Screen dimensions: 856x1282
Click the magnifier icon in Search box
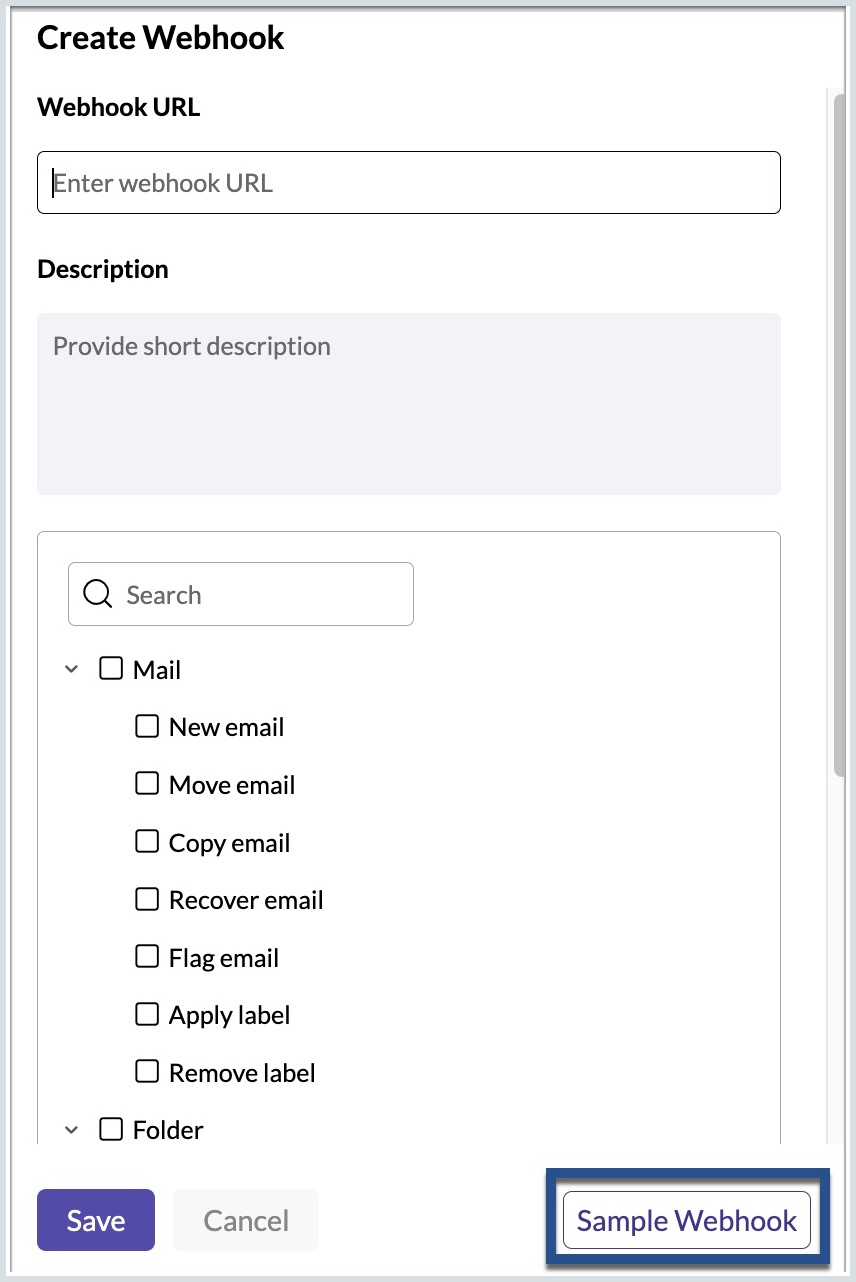click(x=97, y=594)
